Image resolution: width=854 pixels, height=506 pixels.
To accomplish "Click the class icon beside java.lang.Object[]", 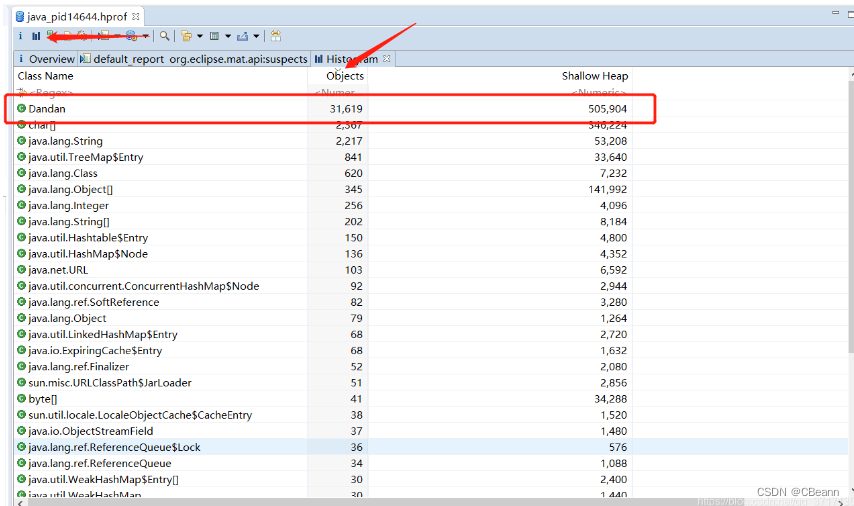I will [21, 189].
